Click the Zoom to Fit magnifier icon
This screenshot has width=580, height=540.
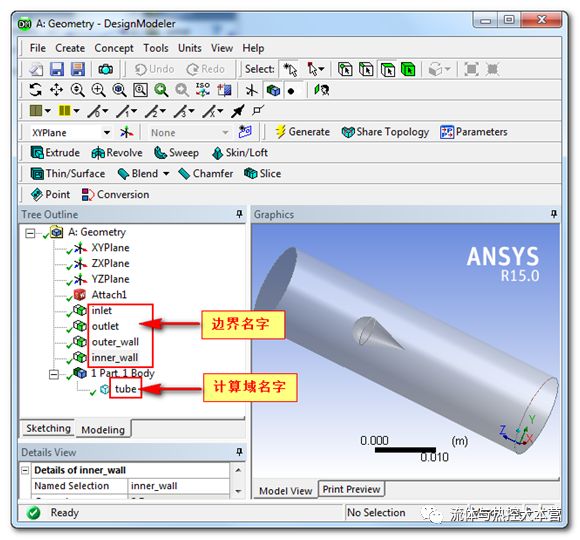click(x=119, y=90)
